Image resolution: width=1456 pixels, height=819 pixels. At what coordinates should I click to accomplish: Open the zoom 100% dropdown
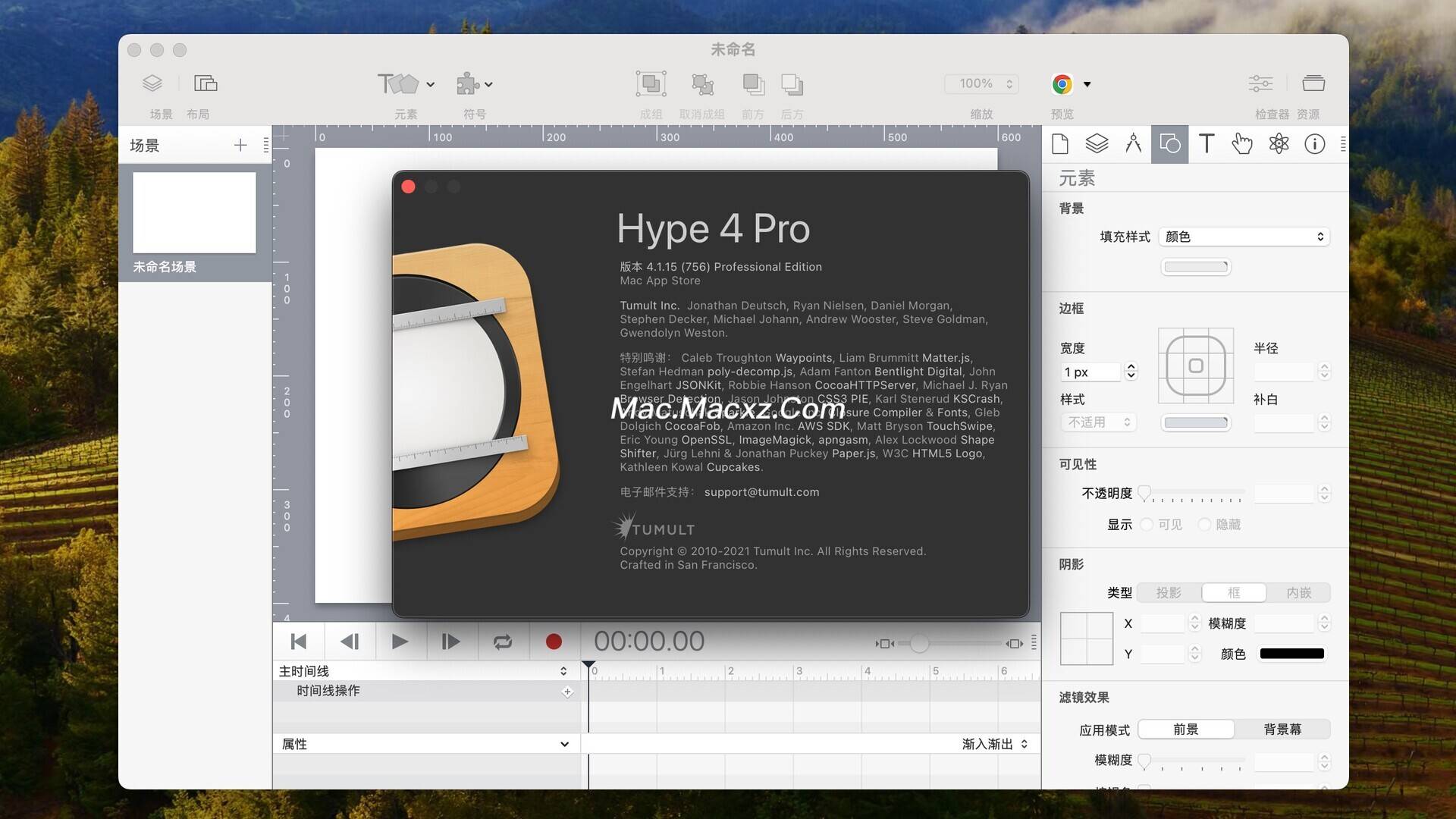click(981, 83)
